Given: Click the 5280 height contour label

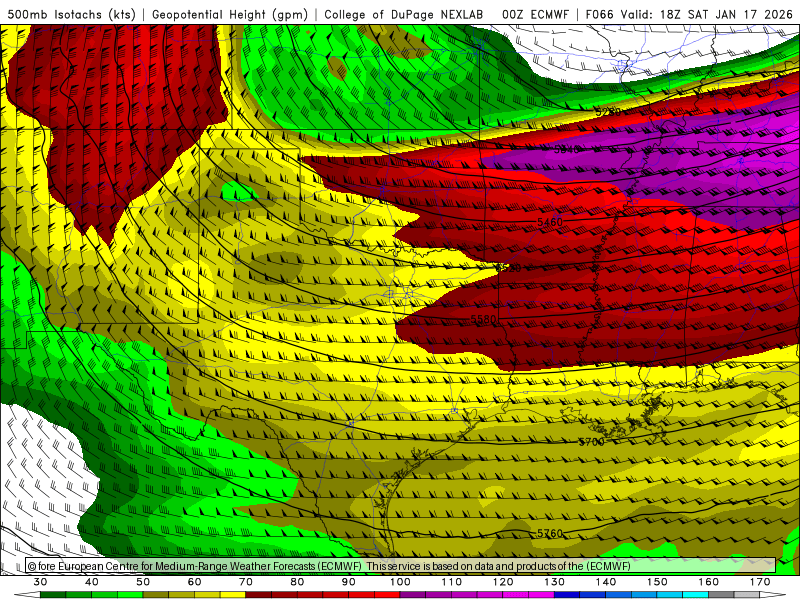Looking at the screenshot, I should (x=608, y=111).
